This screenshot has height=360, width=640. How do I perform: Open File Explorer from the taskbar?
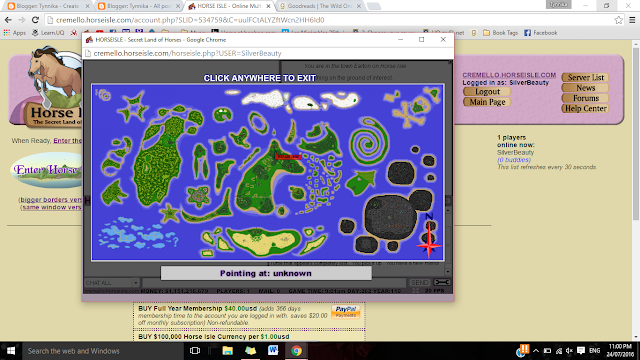[x=227, y=351]
